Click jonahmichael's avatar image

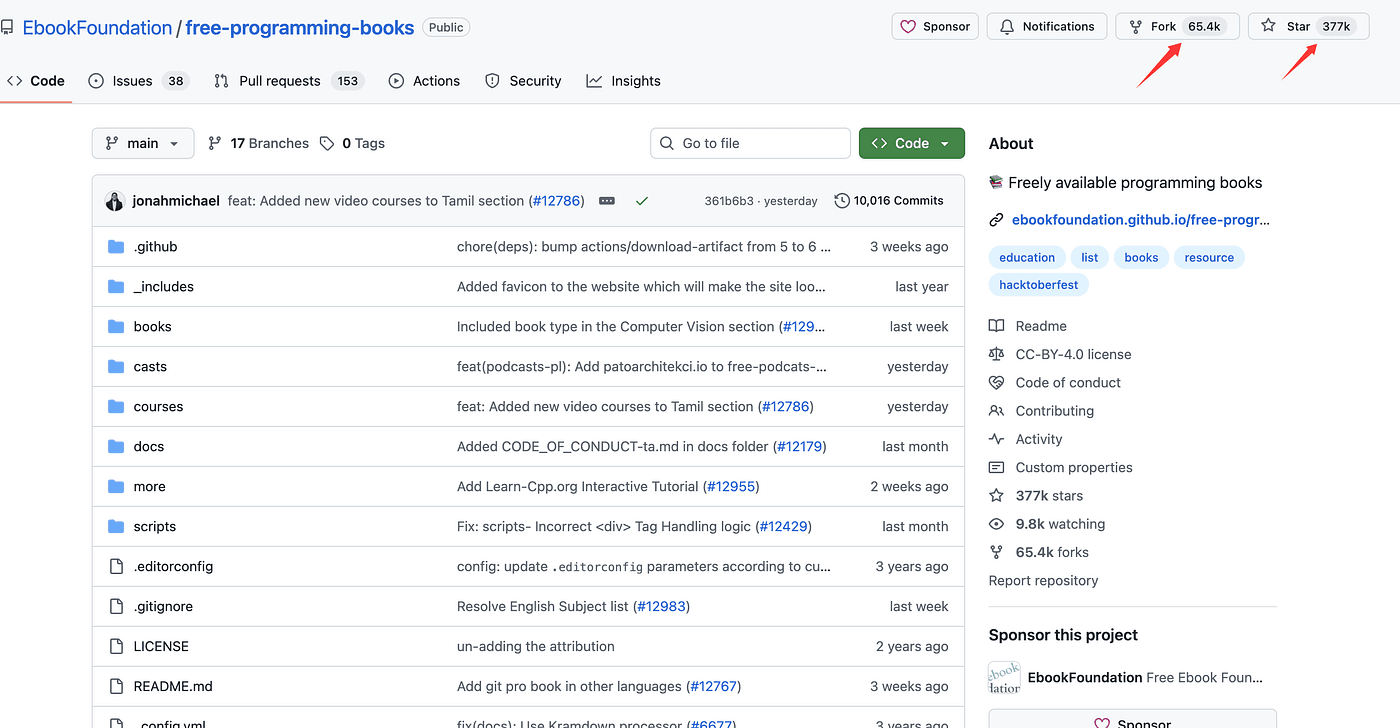pyautogui.click(x=115, y=201)
